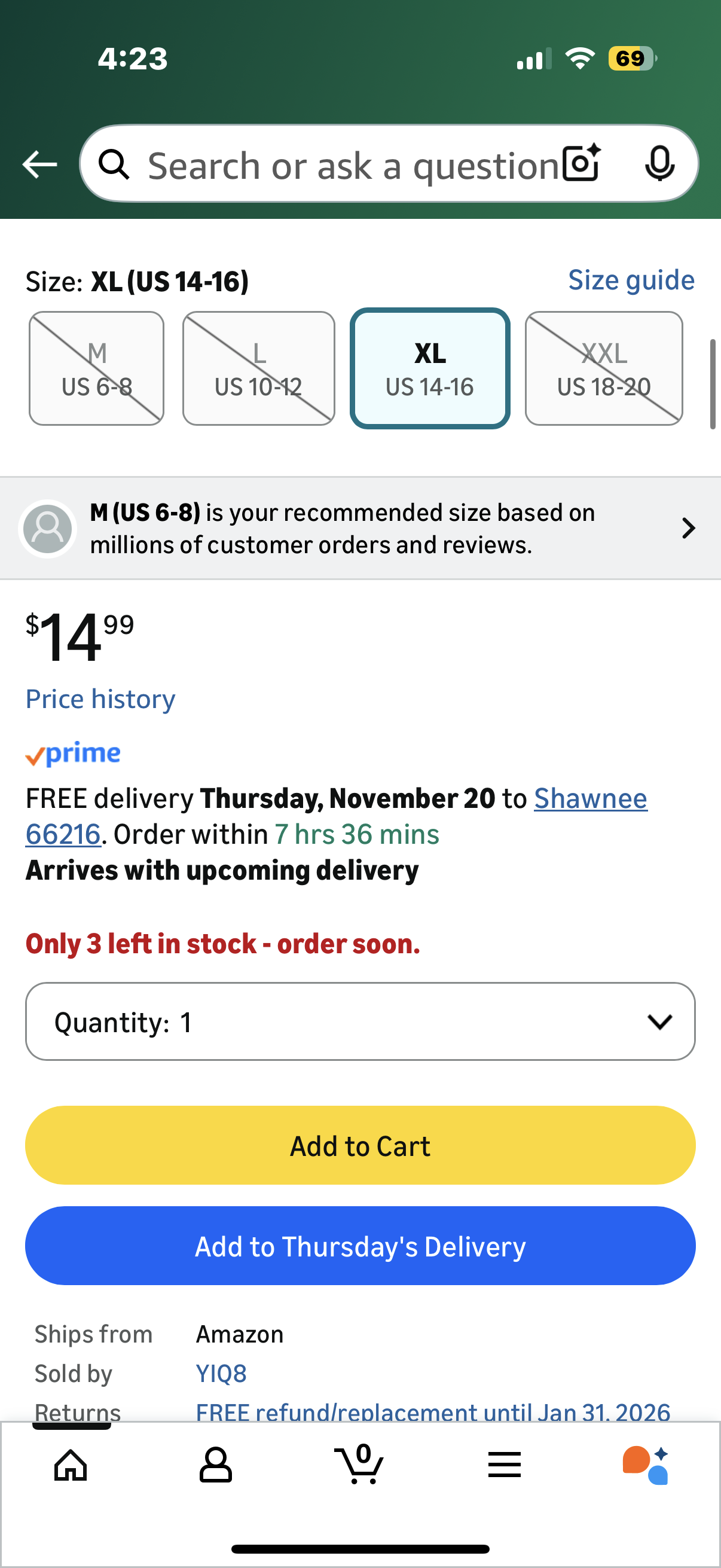Image resolution: width=721 pixels, height=1568 pixels.
Task: Open the Size guide link
Action: (631, 280)
